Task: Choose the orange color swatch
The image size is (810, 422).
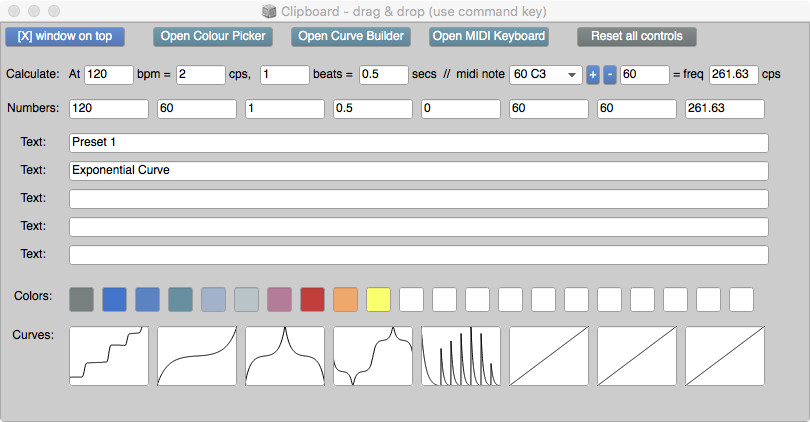Action: pyautogui.click(x=345, y=299)
